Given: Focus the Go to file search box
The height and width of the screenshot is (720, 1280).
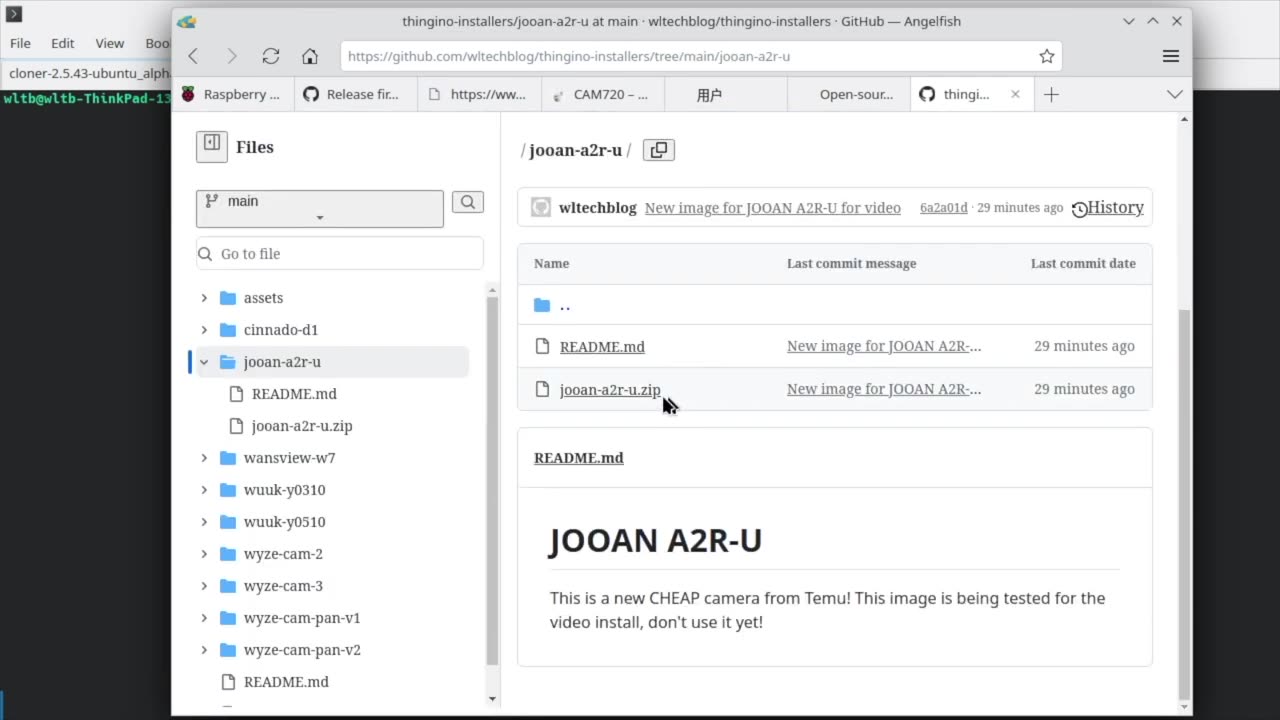Looking at the screenshot, I should [x=340, y=254].
